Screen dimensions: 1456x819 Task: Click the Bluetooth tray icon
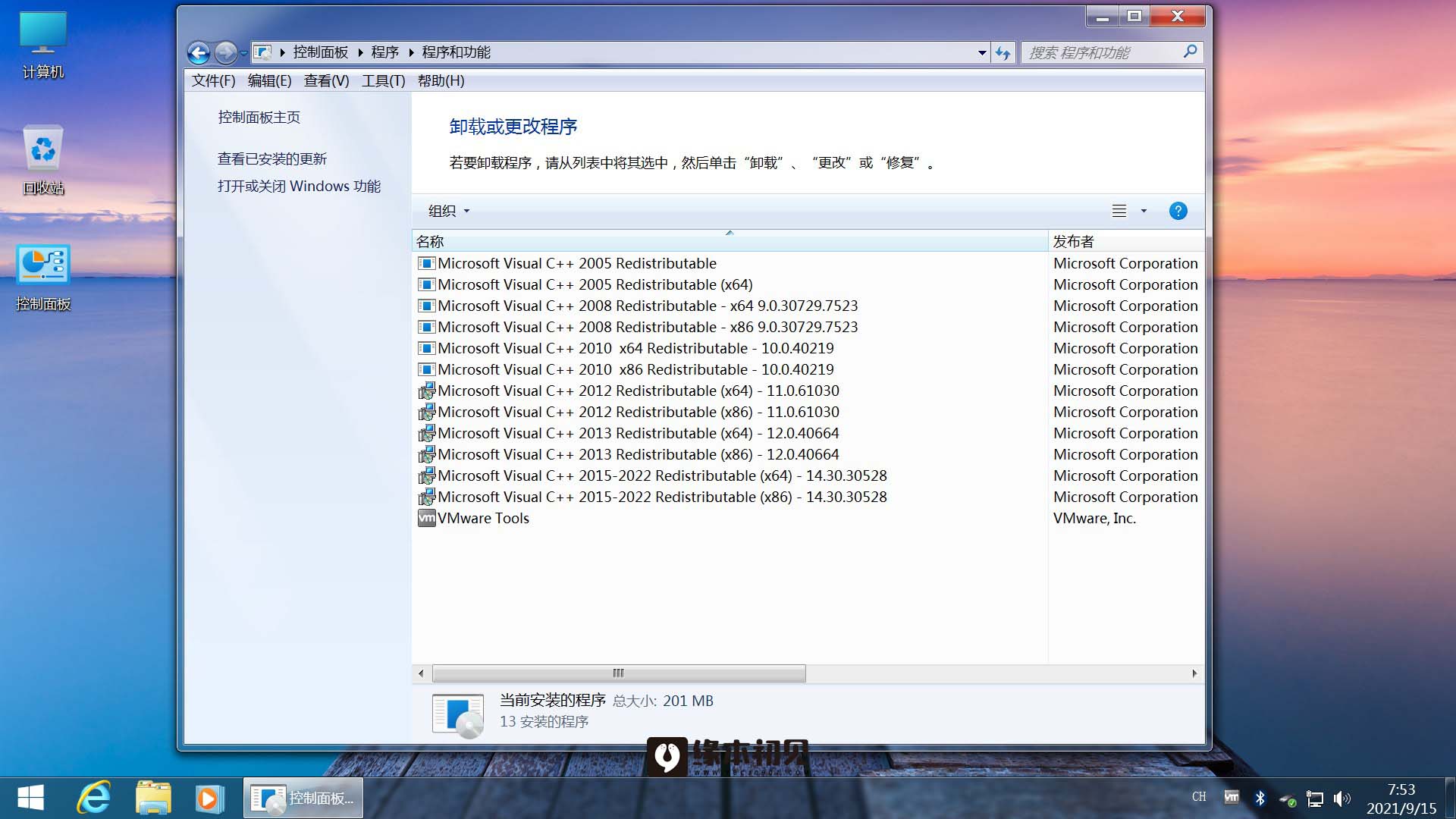pos(1260,798)
